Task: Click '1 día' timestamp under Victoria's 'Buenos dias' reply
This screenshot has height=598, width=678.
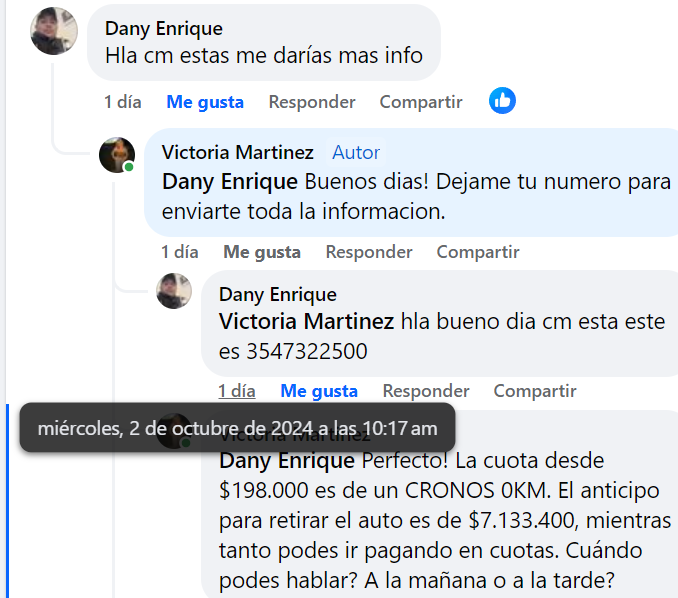Action: [180, 252]
